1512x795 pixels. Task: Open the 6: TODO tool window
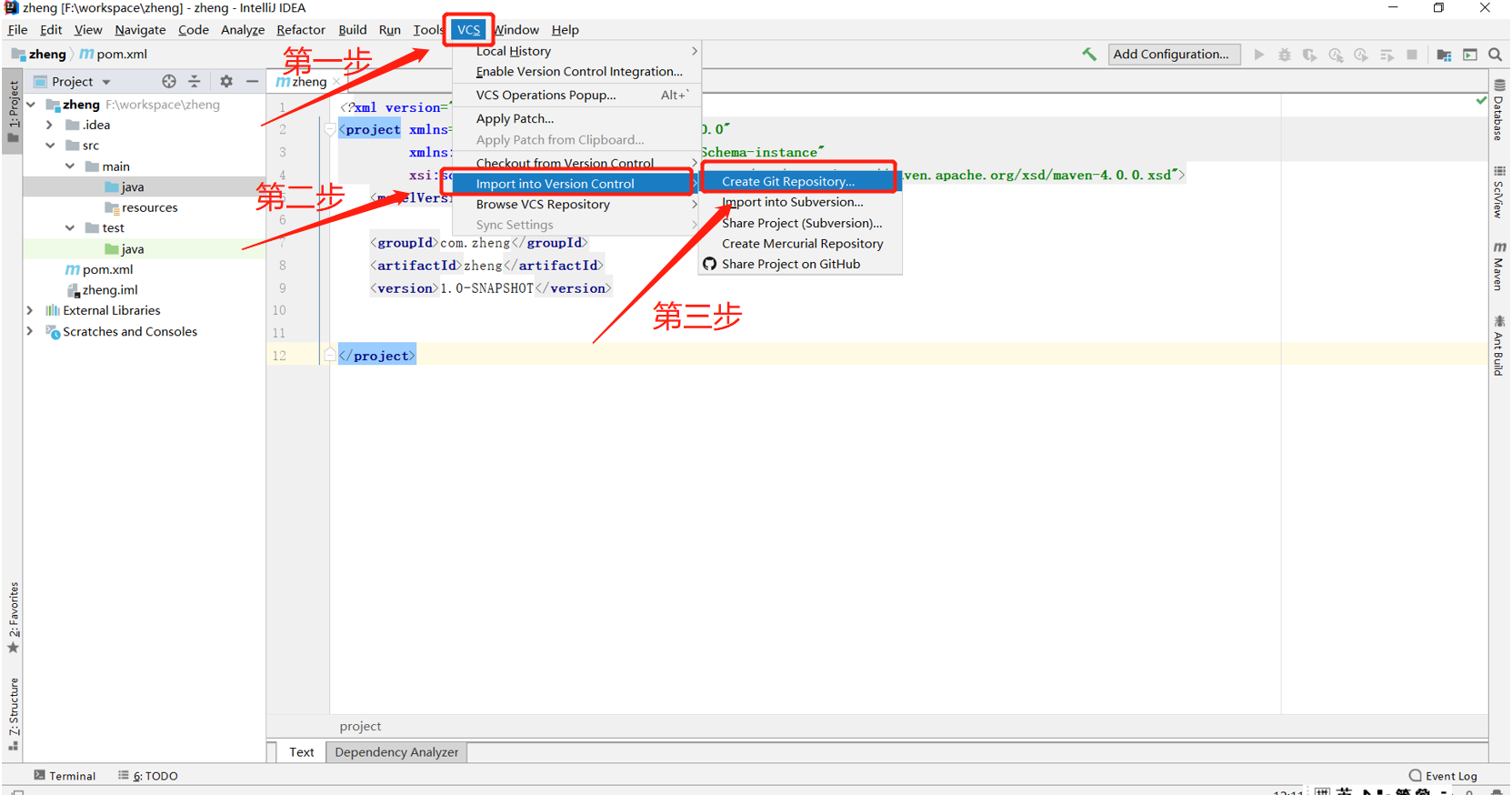[x=148, y=776]
